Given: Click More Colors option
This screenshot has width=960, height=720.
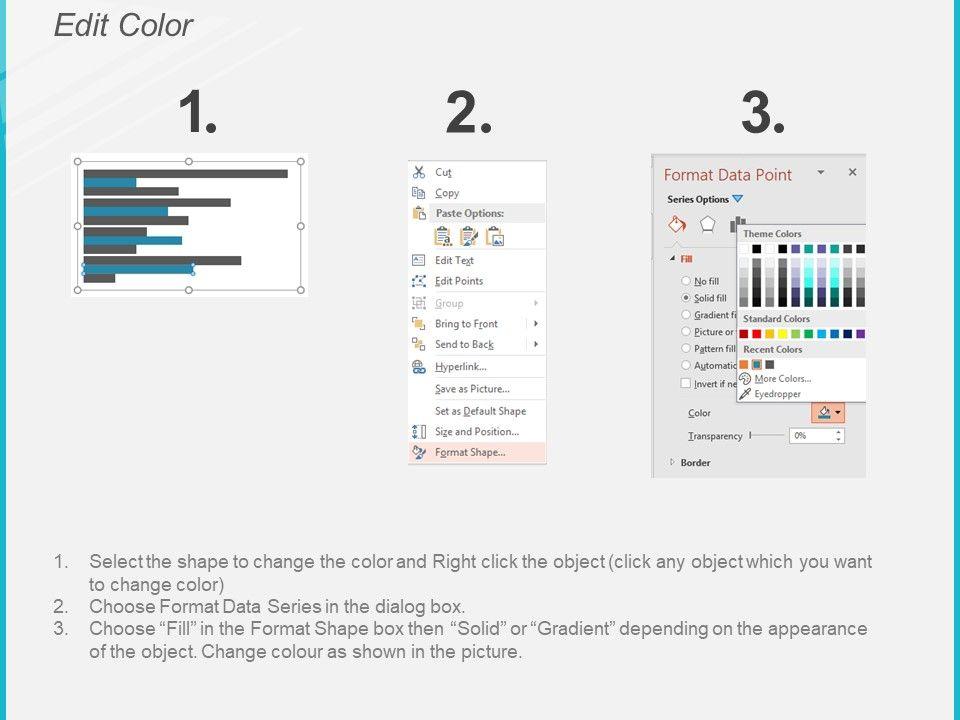Looking at the screenshot, I should tap(782, 379).
